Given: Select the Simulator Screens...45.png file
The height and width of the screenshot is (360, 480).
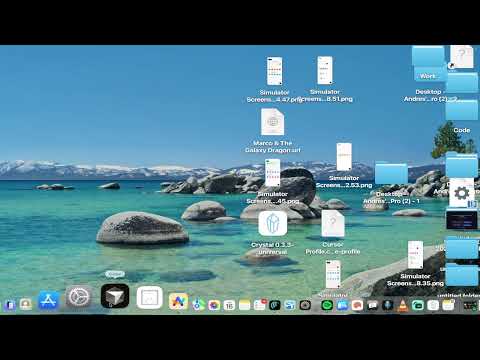Looking at the screenshot, I should click(273, 173).
